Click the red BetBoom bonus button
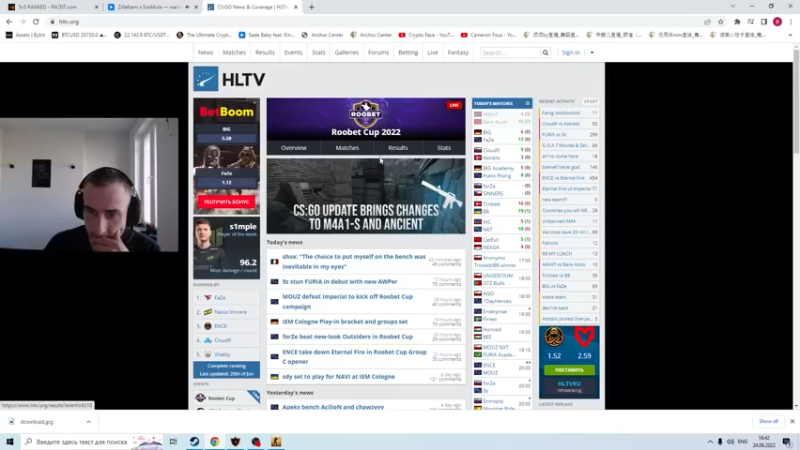Image resolution: width=800 pixels, height=450 pixels. (227, 202)
